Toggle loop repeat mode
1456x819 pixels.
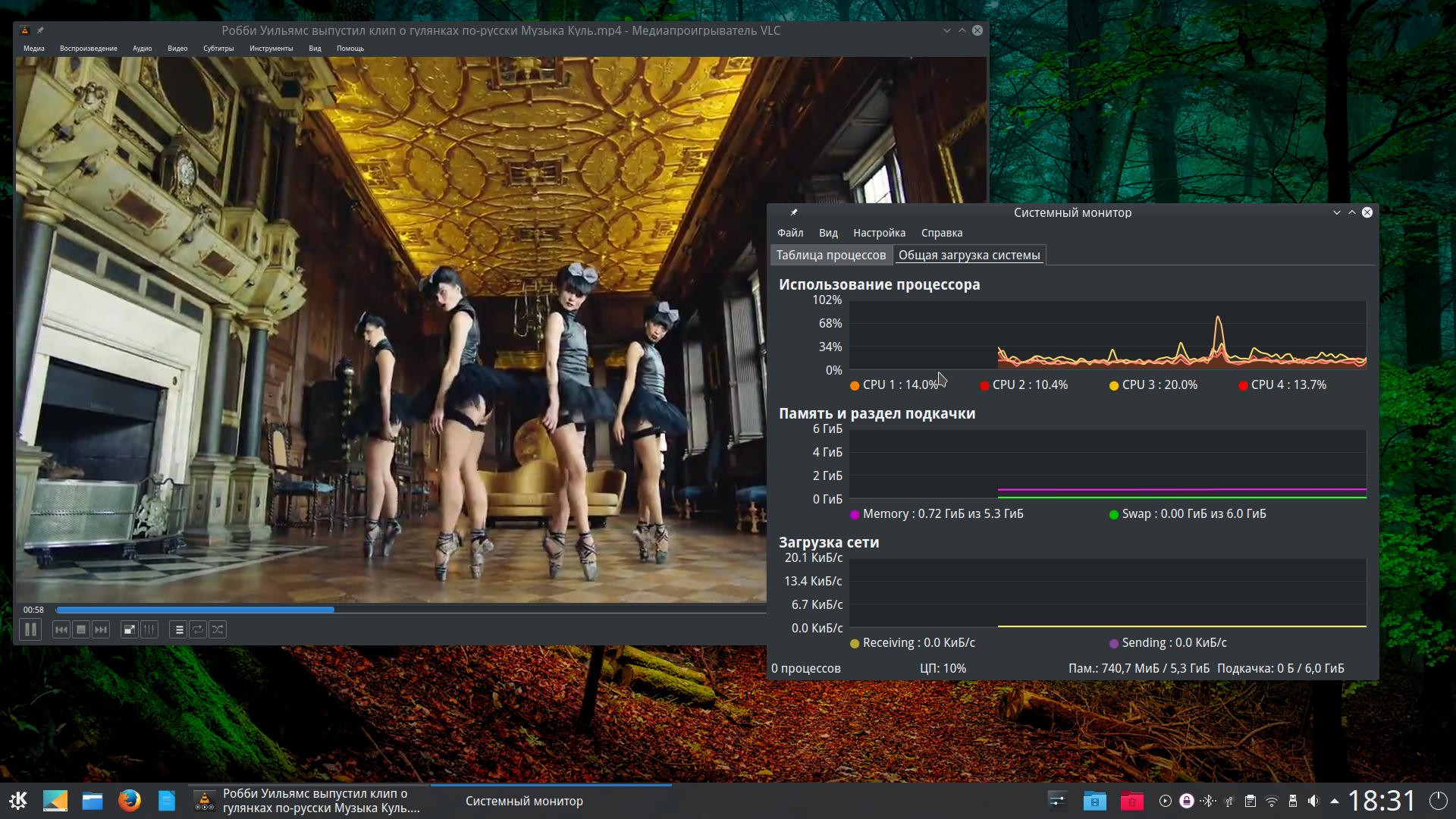pyautogui.click(x=198, y=629)
